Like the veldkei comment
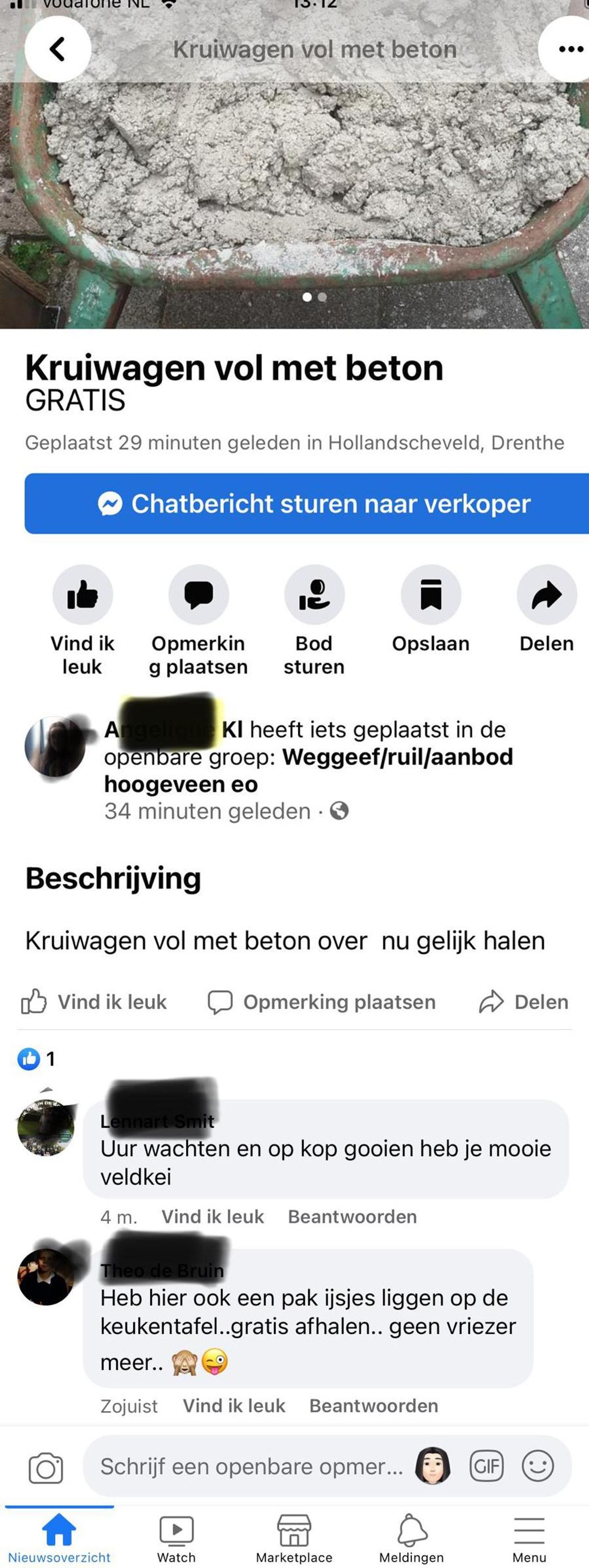This screenshot has height=1568, width=589. coord(213,1216)
